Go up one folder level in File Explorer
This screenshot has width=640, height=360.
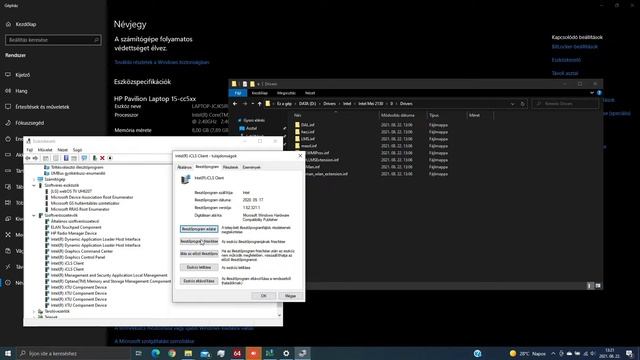coord(260,104)
